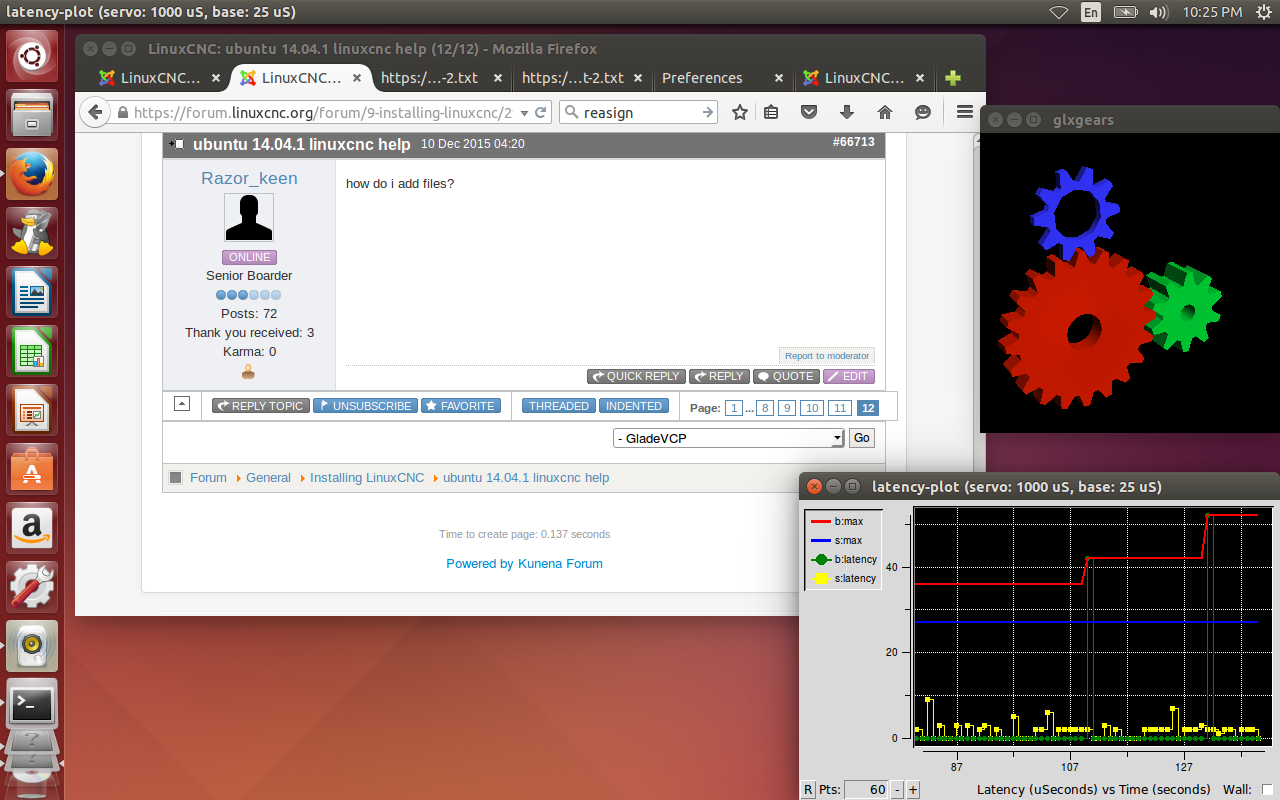Click Report to moderator link

coord(827,356)
